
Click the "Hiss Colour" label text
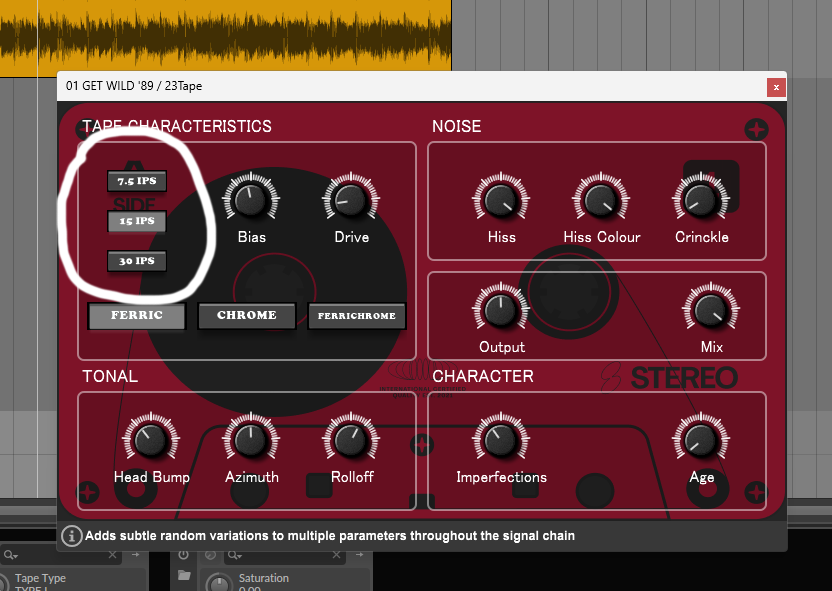coord(602,237)
